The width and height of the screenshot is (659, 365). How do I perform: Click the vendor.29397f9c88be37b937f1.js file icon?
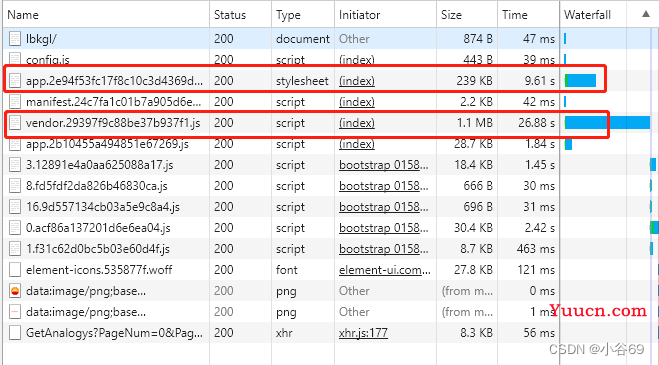15,123
